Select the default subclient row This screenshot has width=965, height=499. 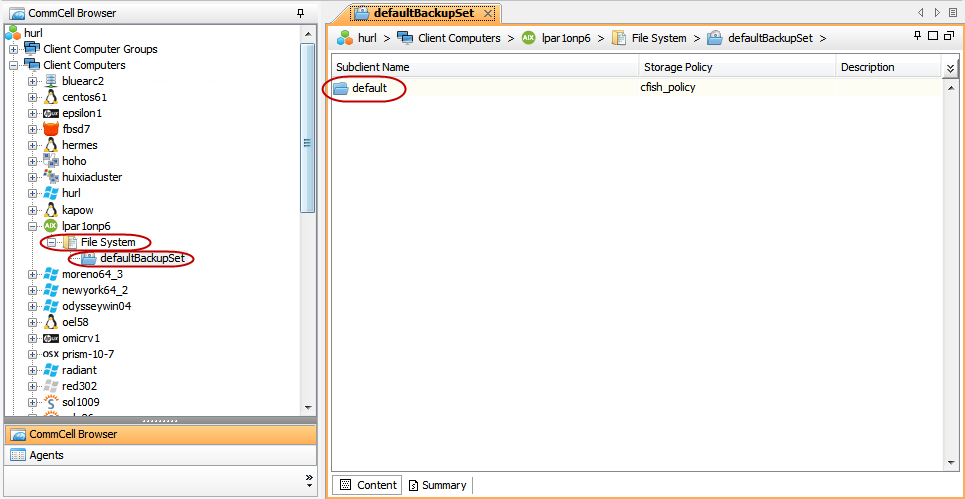click(368, 88)
